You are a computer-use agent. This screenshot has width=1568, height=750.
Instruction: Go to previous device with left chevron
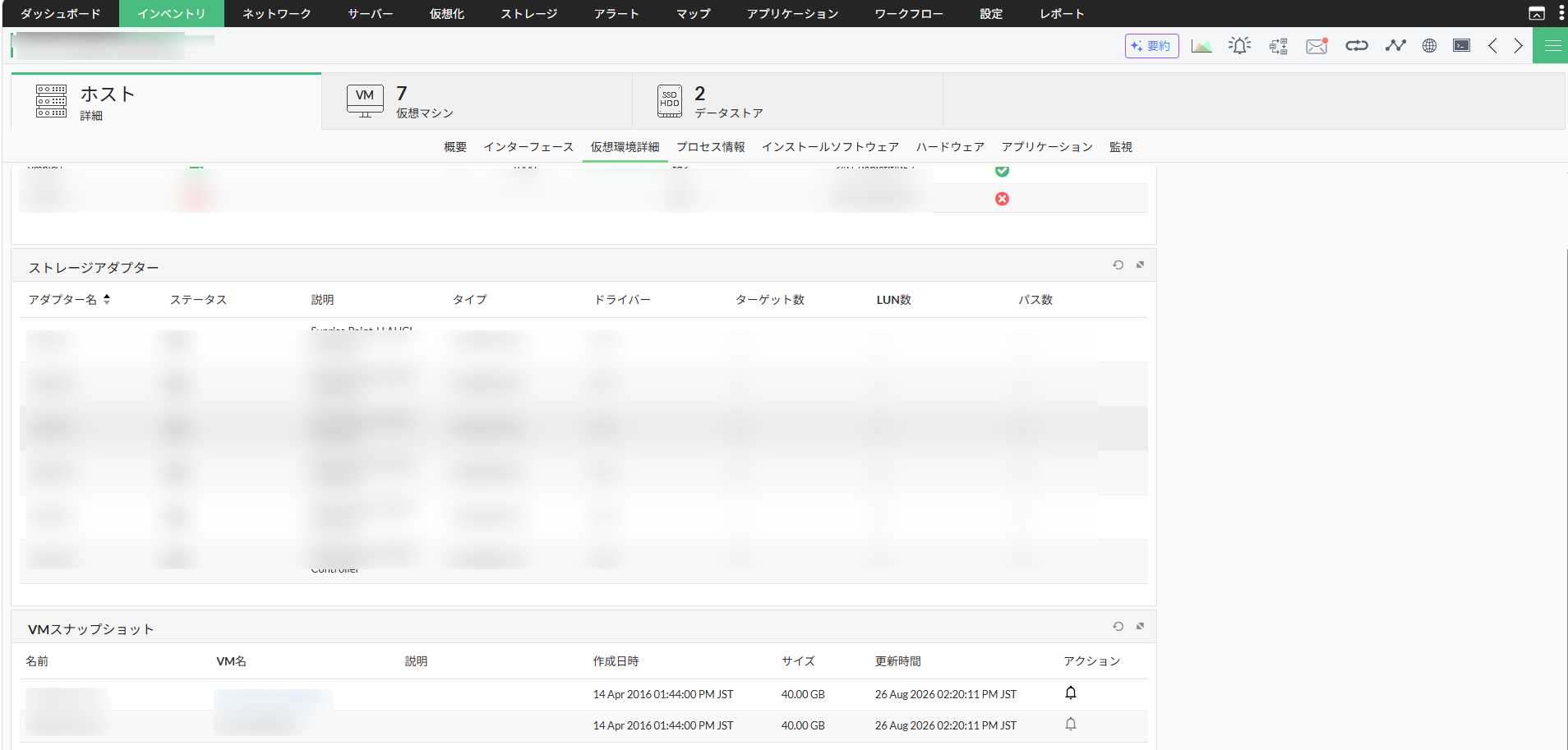coord(1493,46)
